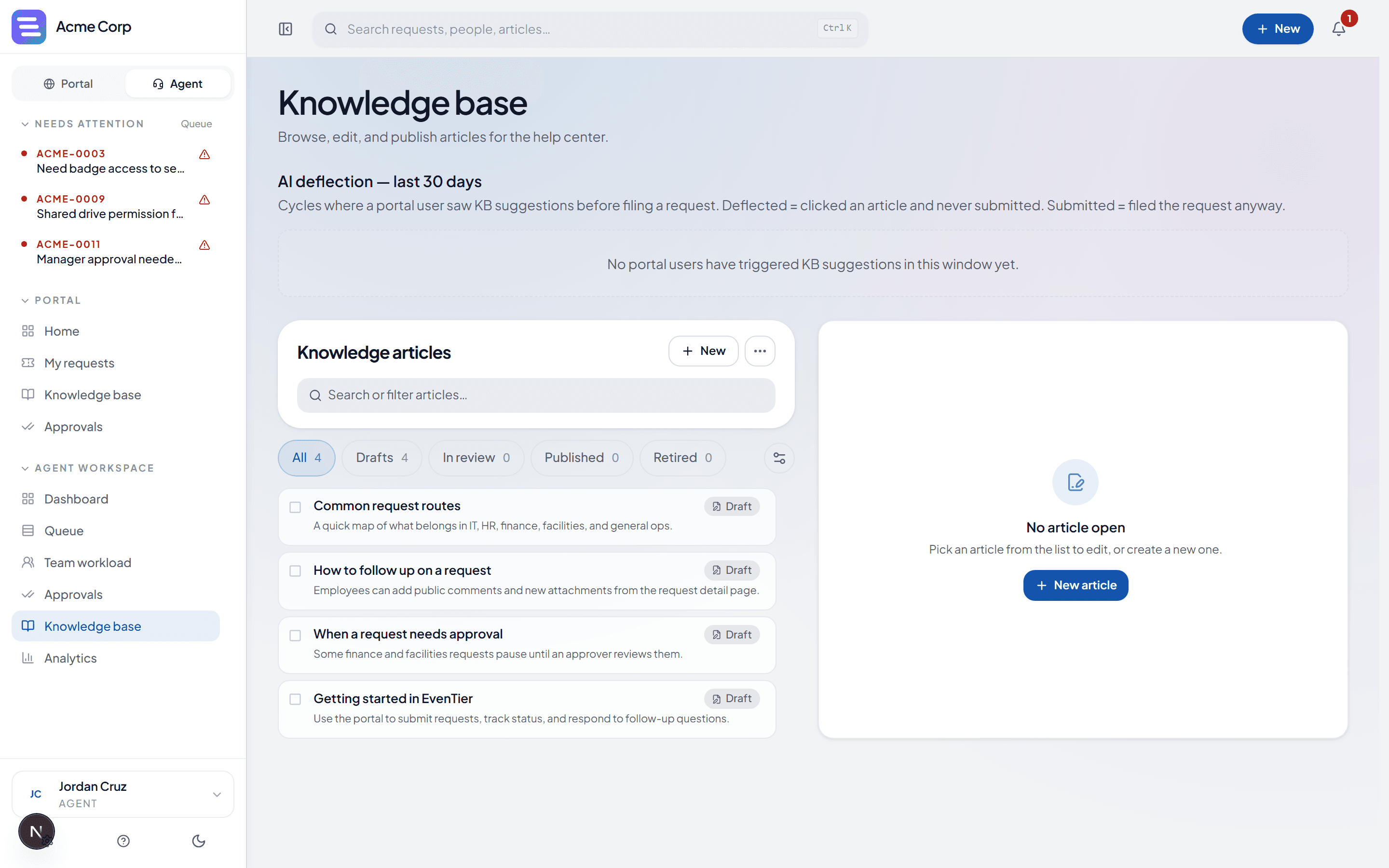Click Draft badge on Common request routes

[x=732, y=506]
